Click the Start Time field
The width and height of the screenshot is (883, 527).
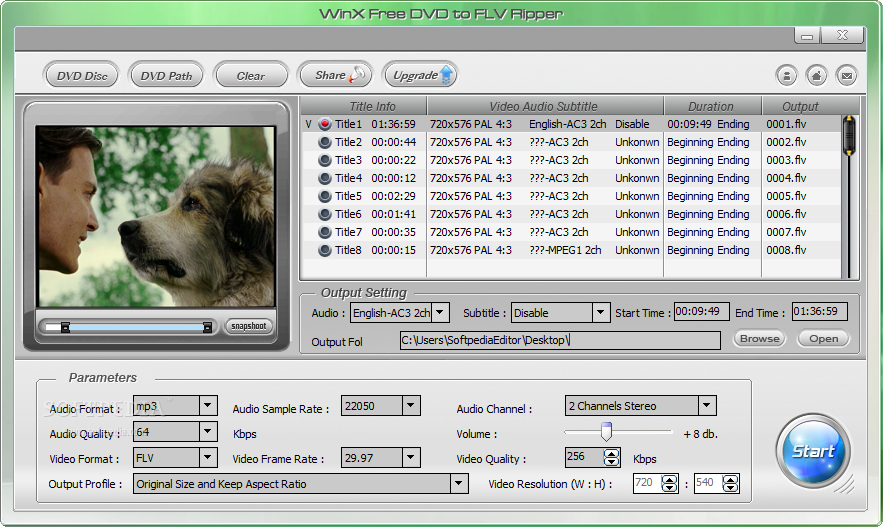pyautogui.click(x=701, y=311)
